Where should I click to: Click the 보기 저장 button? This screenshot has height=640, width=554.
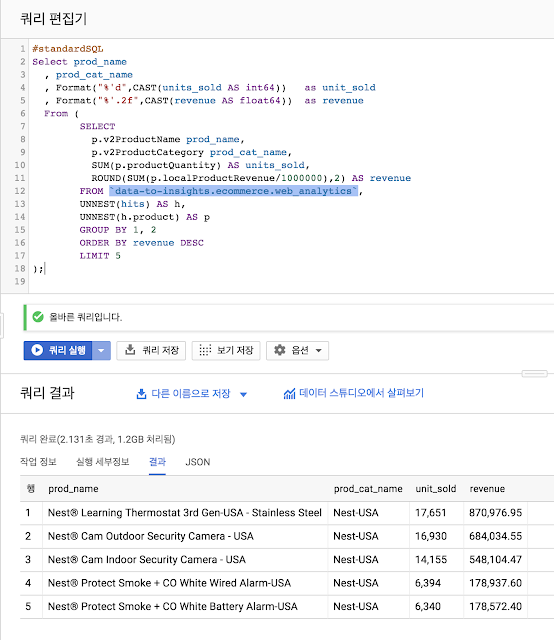click(226, 351)
